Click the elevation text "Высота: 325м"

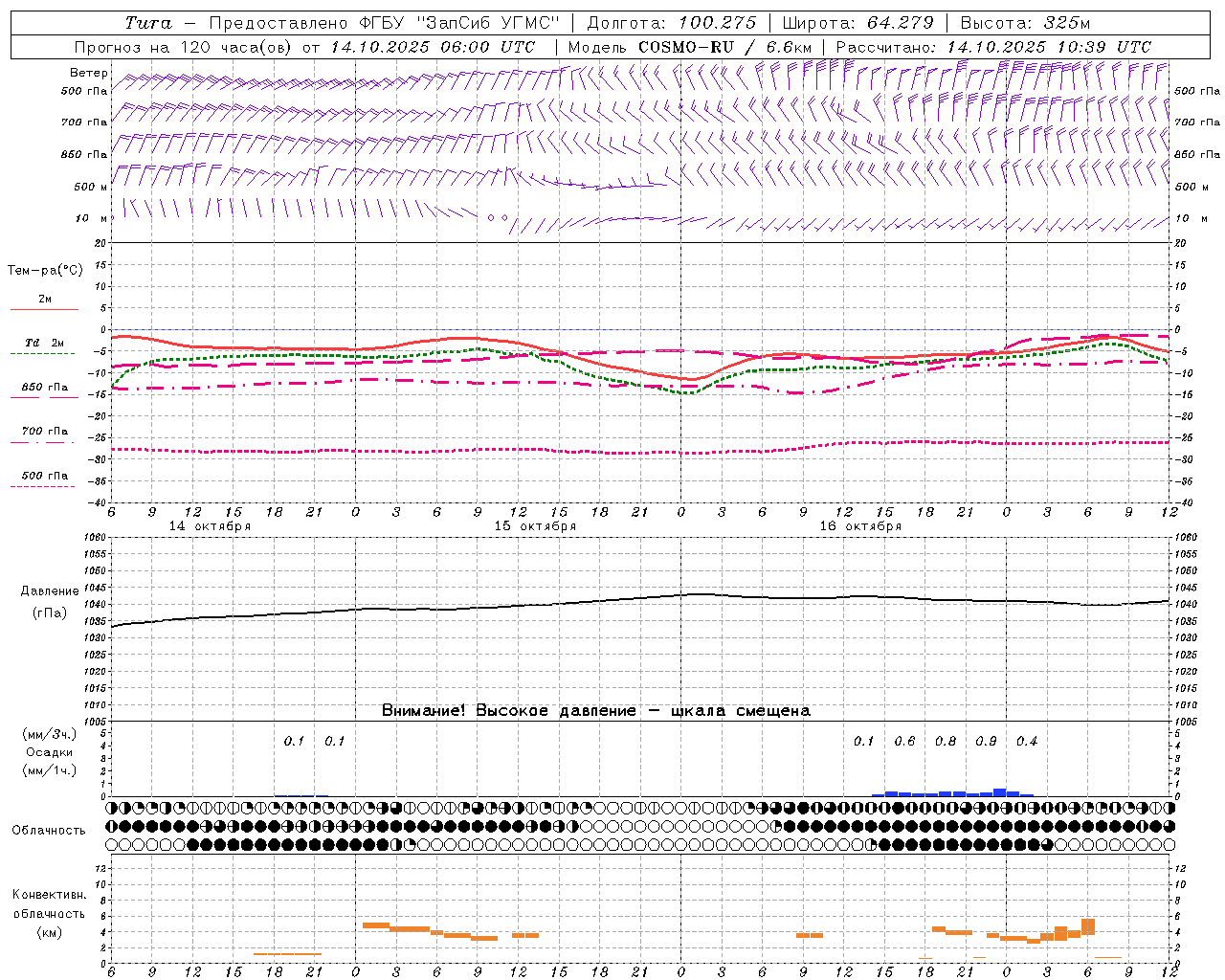coord(1025,23)
